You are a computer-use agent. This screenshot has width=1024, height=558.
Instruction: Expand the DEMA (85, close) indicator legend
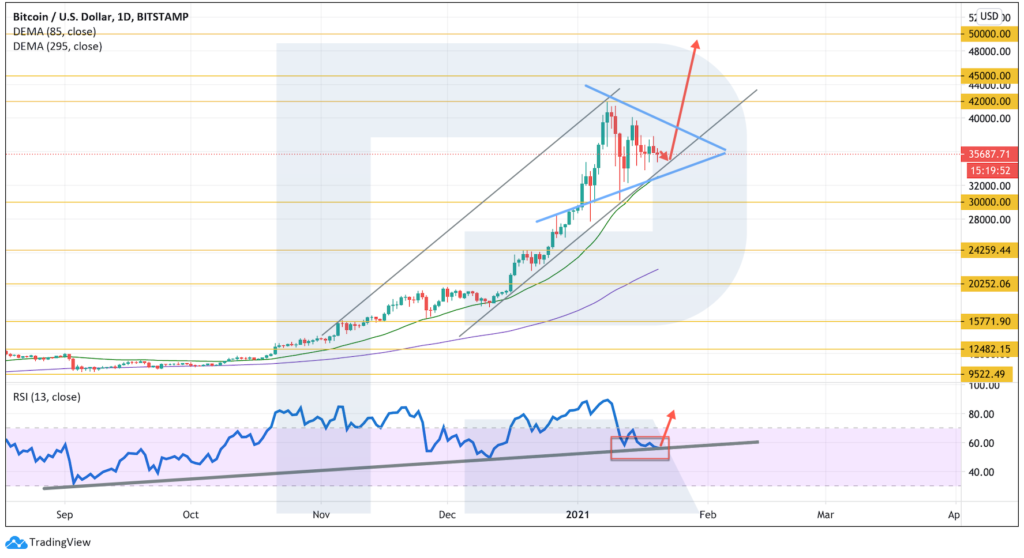point(56,32)
